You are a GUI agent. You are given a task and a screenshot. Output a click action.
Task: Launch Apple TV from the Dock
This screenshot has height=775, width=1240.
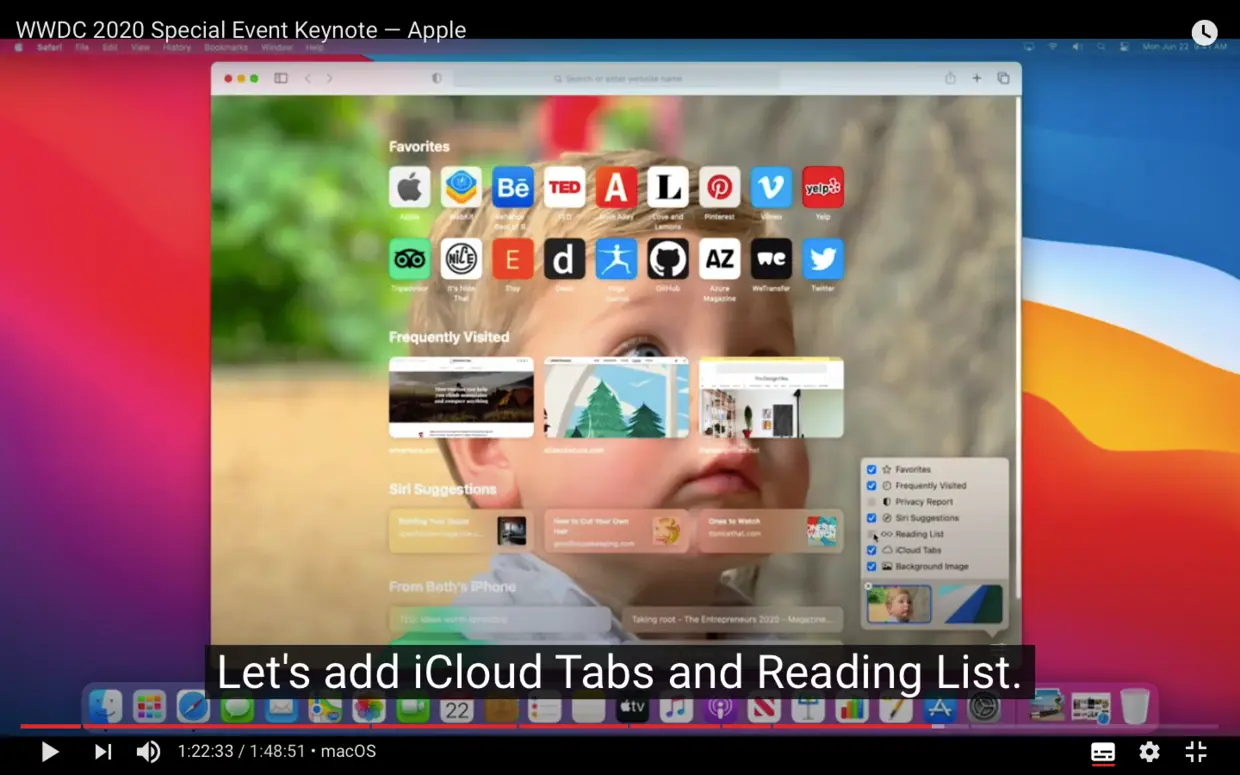coord(632,707)
